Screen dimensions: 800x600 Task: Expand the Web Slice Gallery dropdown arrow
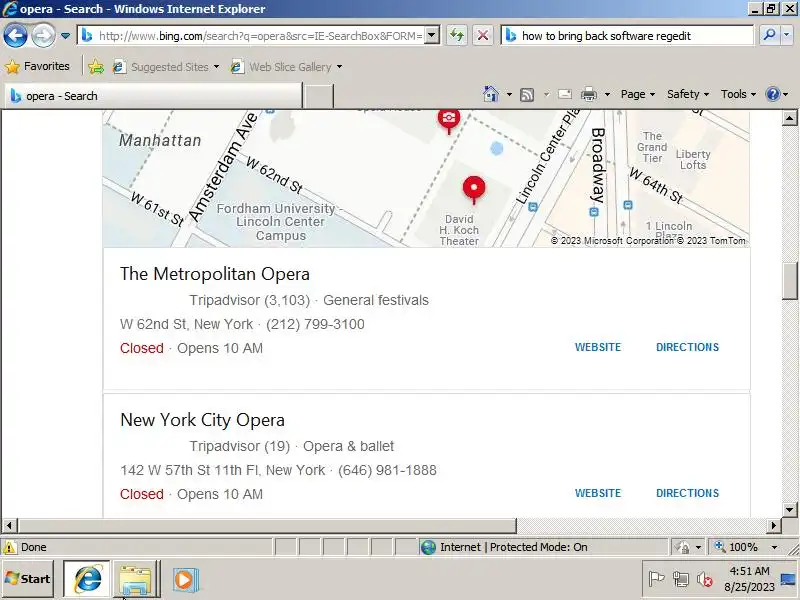coord(339,67)
